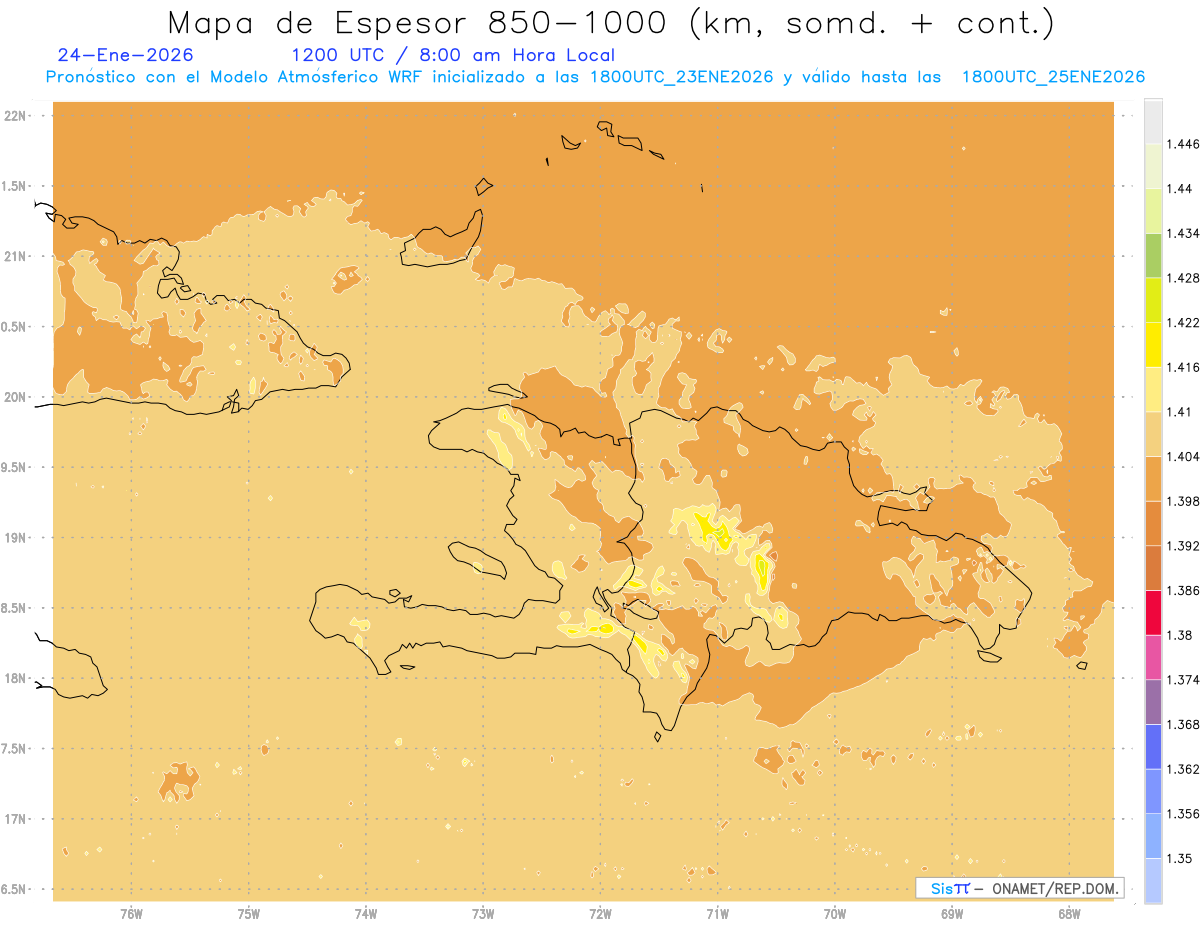Click the '9.5N' latitude label
This screenshot has width=1200, height=927.
coord(14,468)
